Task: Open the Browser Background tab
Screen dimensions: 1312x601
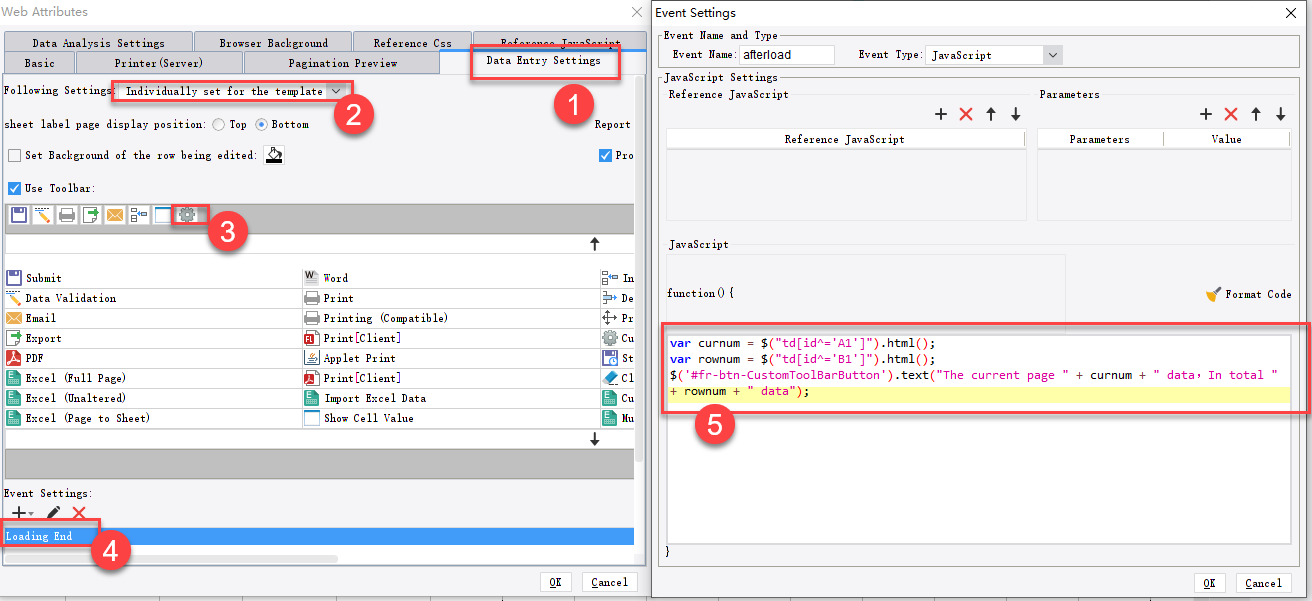Action: pos(272,42)
